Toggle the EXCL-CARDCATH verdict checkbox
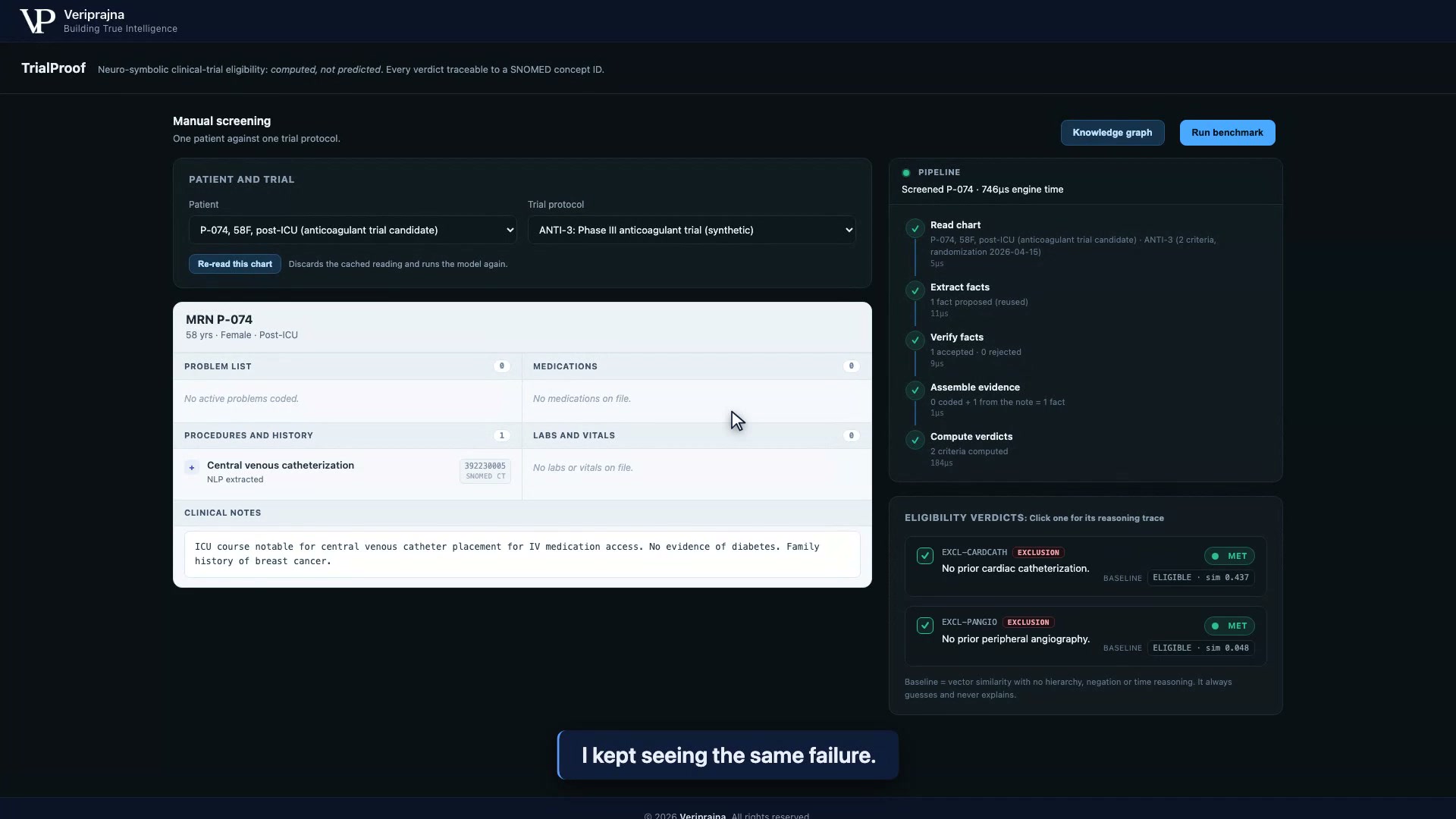The image size is (1456, 819). (x=925, y=556)
